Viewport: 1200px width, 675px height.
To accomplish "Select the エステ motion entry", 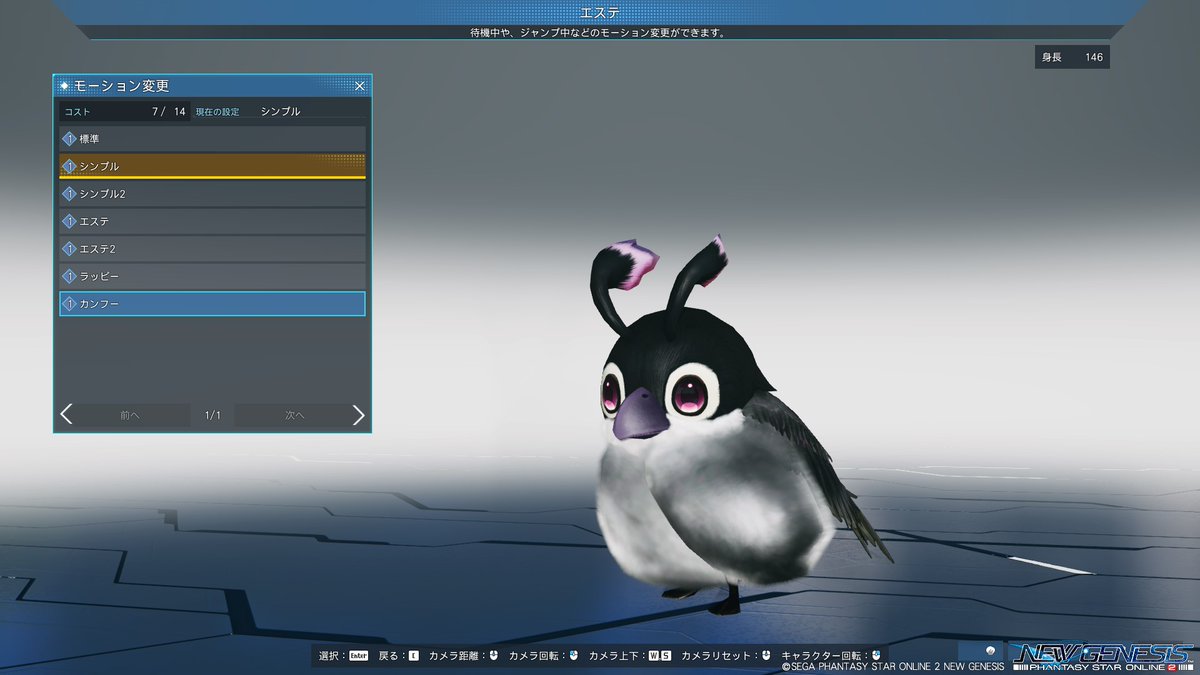I will (212, 221).
